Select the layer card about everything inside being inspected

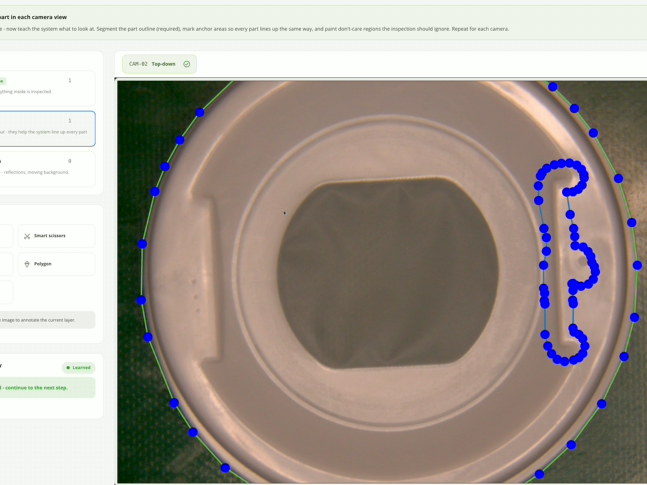(45, 88)
